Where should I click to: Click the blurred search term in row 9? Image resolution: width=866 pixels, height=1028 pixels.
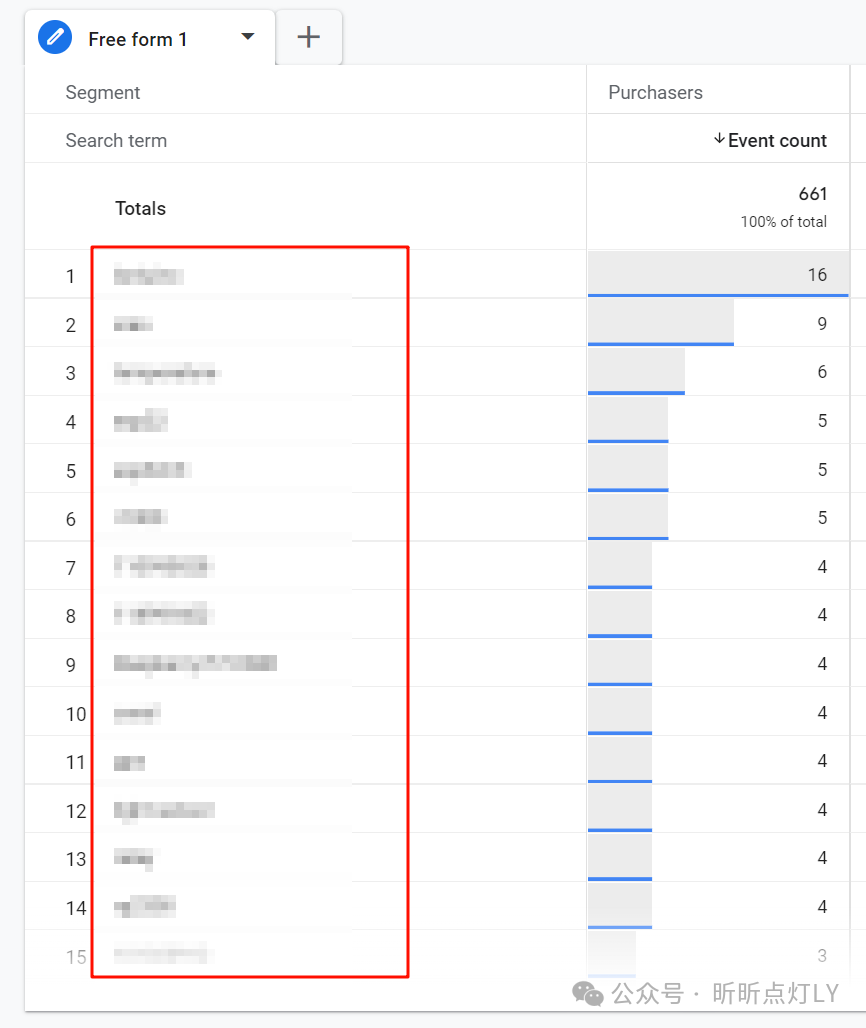coord(195,664)
